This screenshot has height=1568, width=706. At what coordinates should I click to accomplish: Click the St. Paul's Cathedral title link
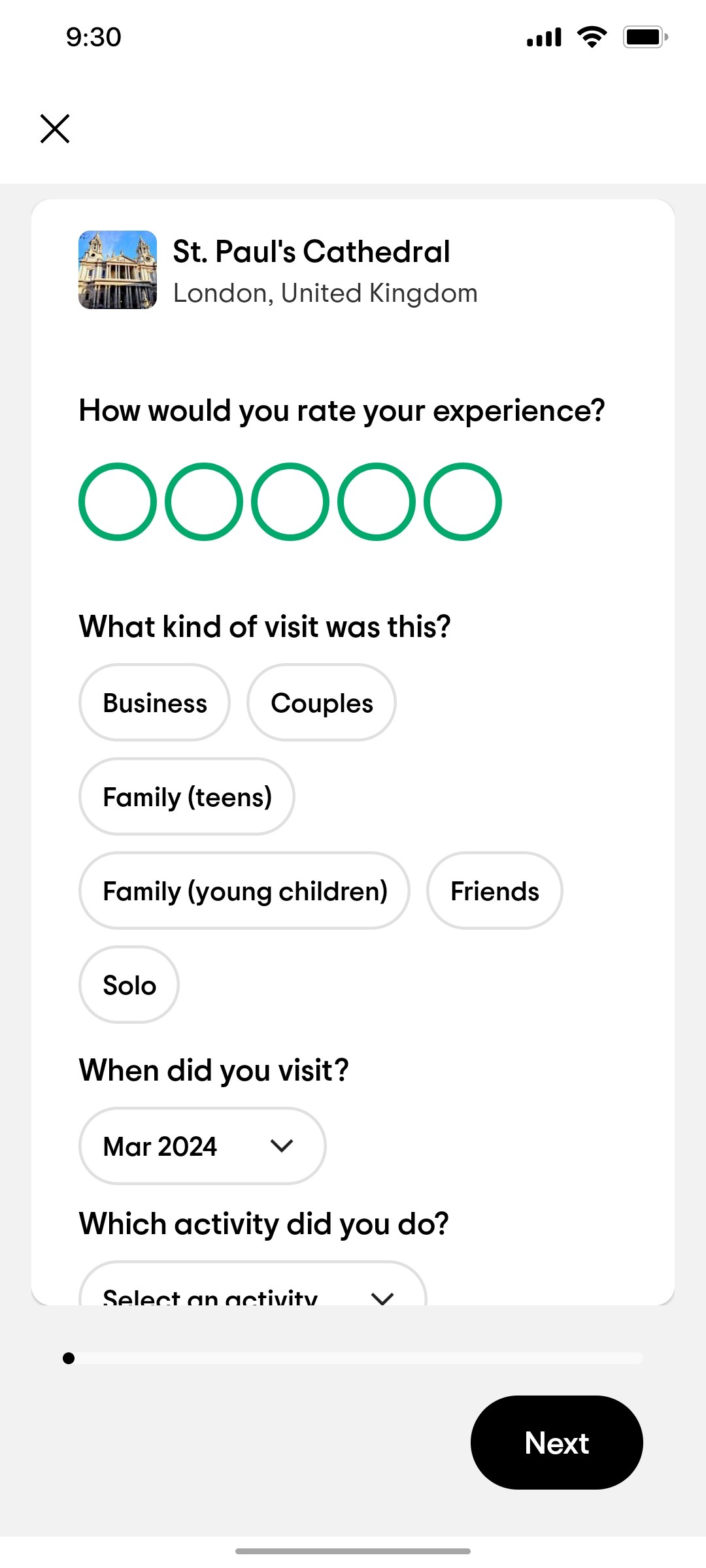click(310, 252)
